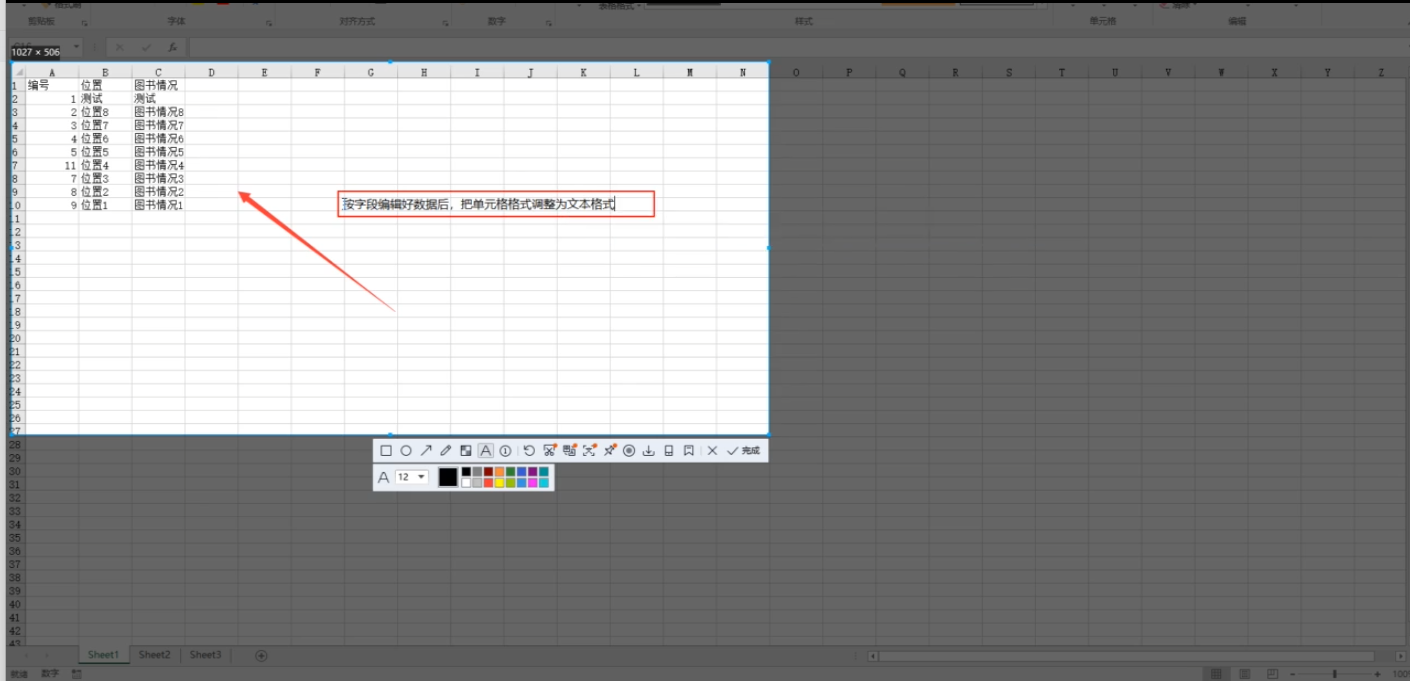Select column C header

click(x=158, y=72)
